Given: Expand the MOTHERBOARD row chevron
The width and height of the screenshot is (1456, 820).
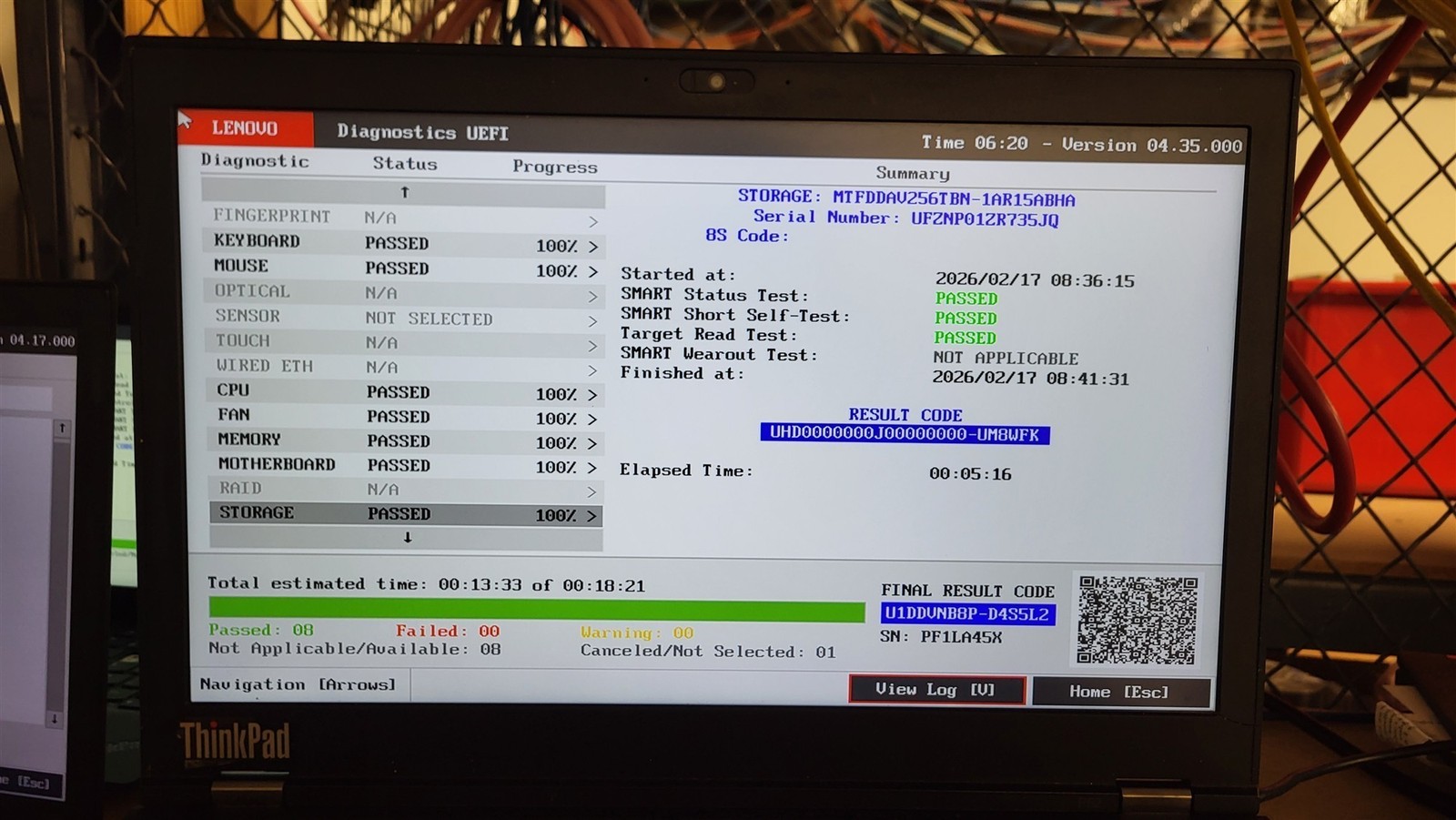Looking at the screenshot, I should pyautogui.click(x=592, y=468).
